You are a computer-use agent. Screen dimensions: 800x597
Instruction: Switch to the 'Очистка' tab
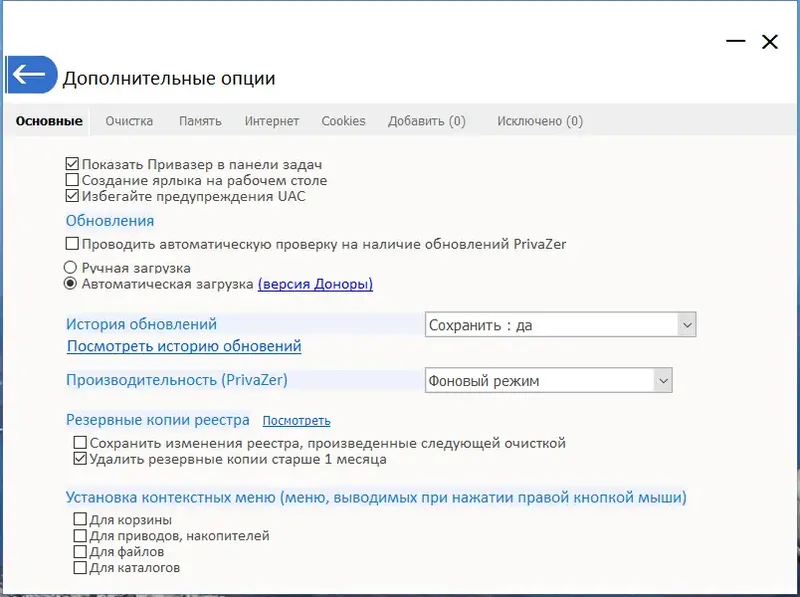click(129, 121)
